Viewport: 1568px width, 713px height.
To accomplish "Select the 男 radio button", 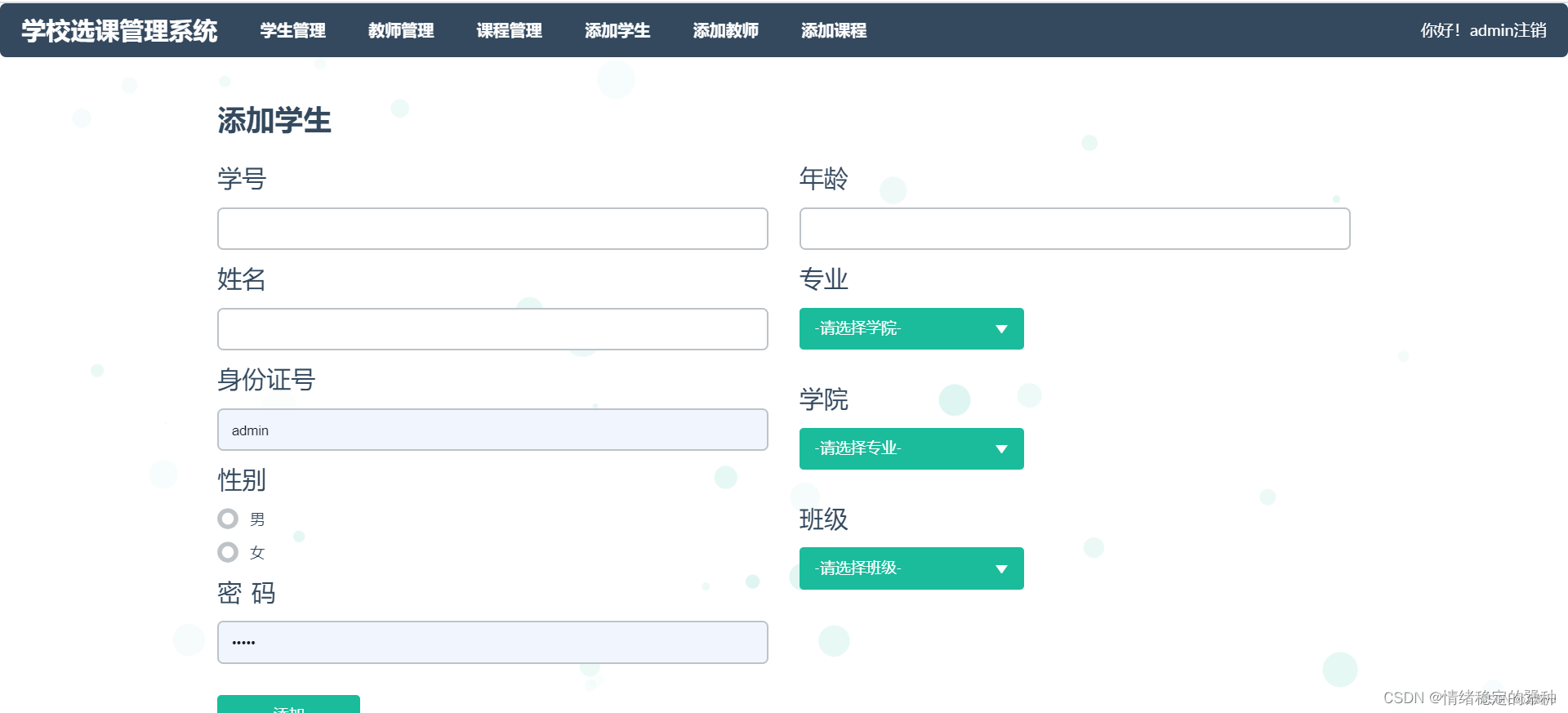I will tap(228, 519).
